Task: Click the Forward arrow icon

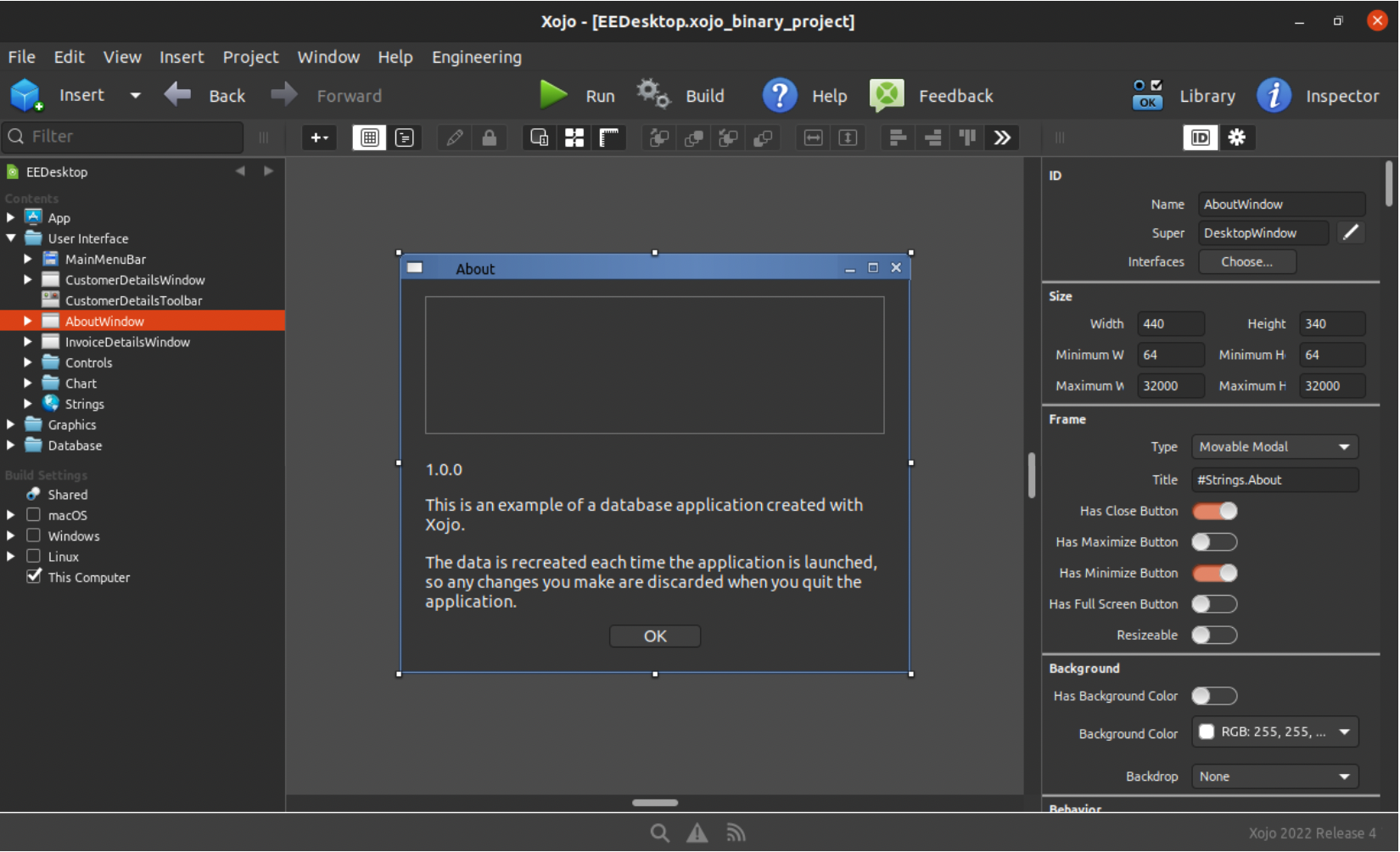Action: 284,94
